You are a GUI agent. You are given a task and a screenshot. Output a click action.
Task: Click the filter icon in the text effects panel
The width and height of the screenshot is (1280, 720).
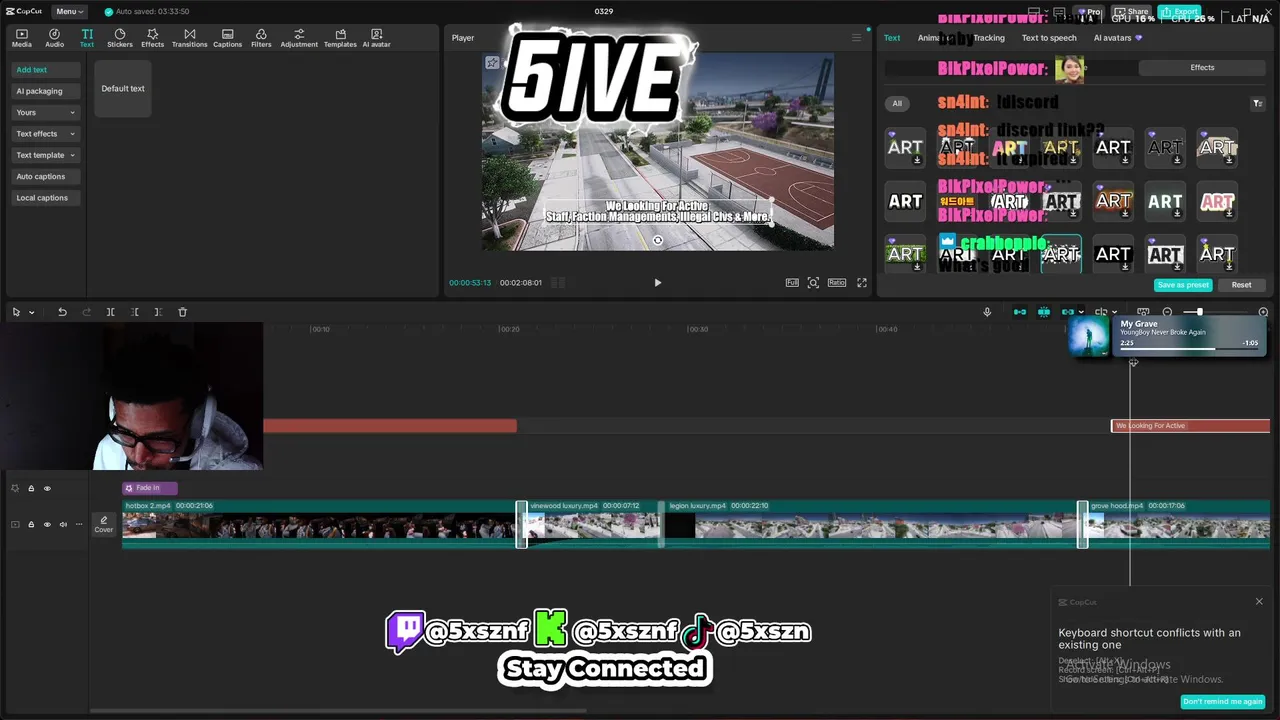click(x=1257, y=103)
